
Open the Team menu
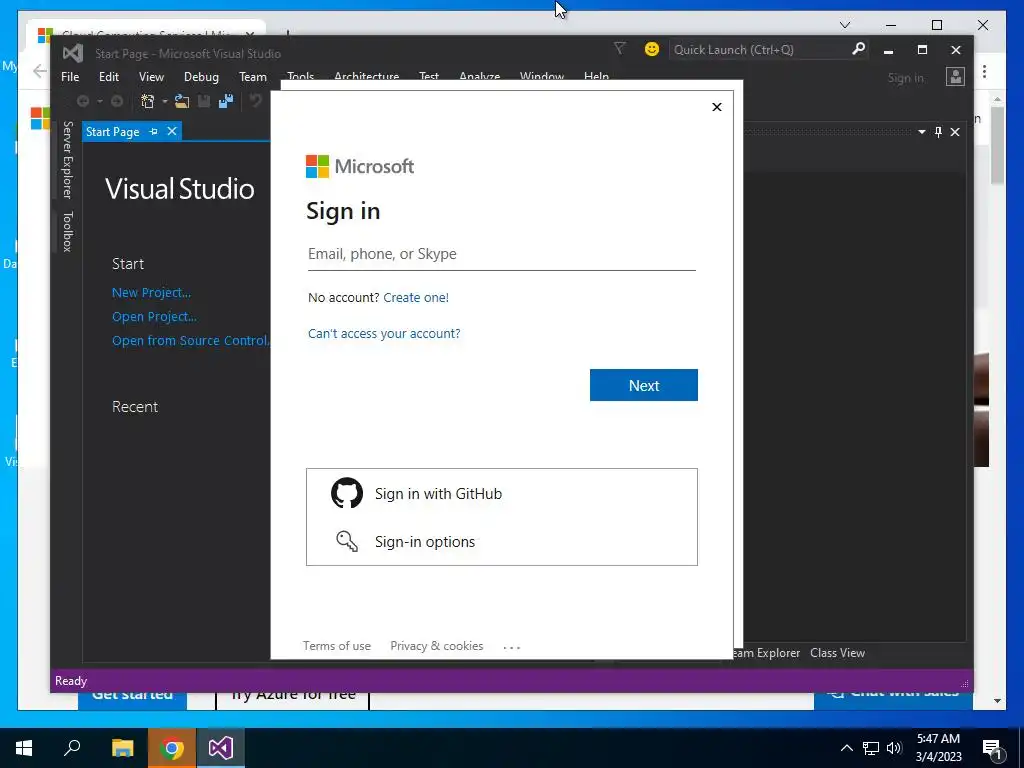[x=253, y=76]
